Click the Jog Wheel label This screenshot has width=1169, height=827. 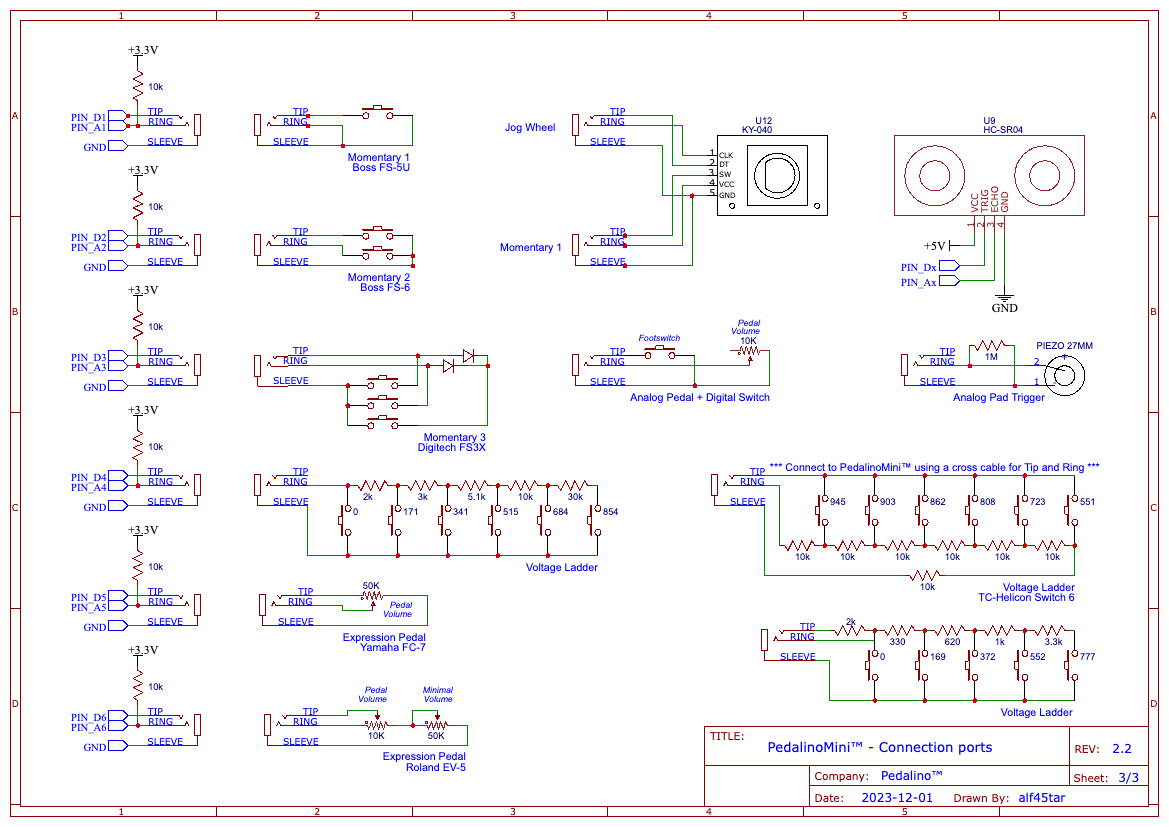click(530, 128)
